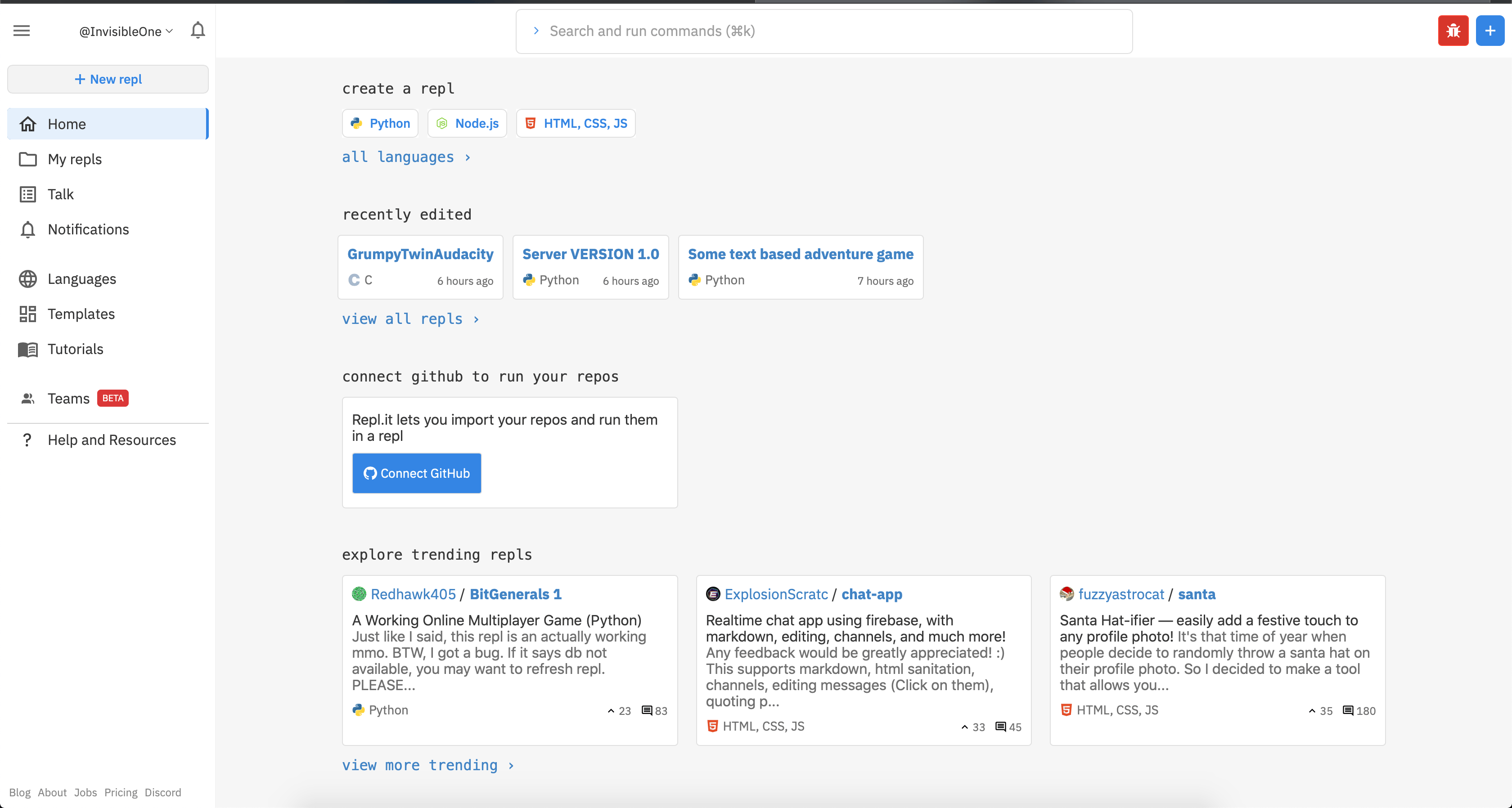Open the all languages link
Screen dimensions: 1512x808
tap(406, 157)
